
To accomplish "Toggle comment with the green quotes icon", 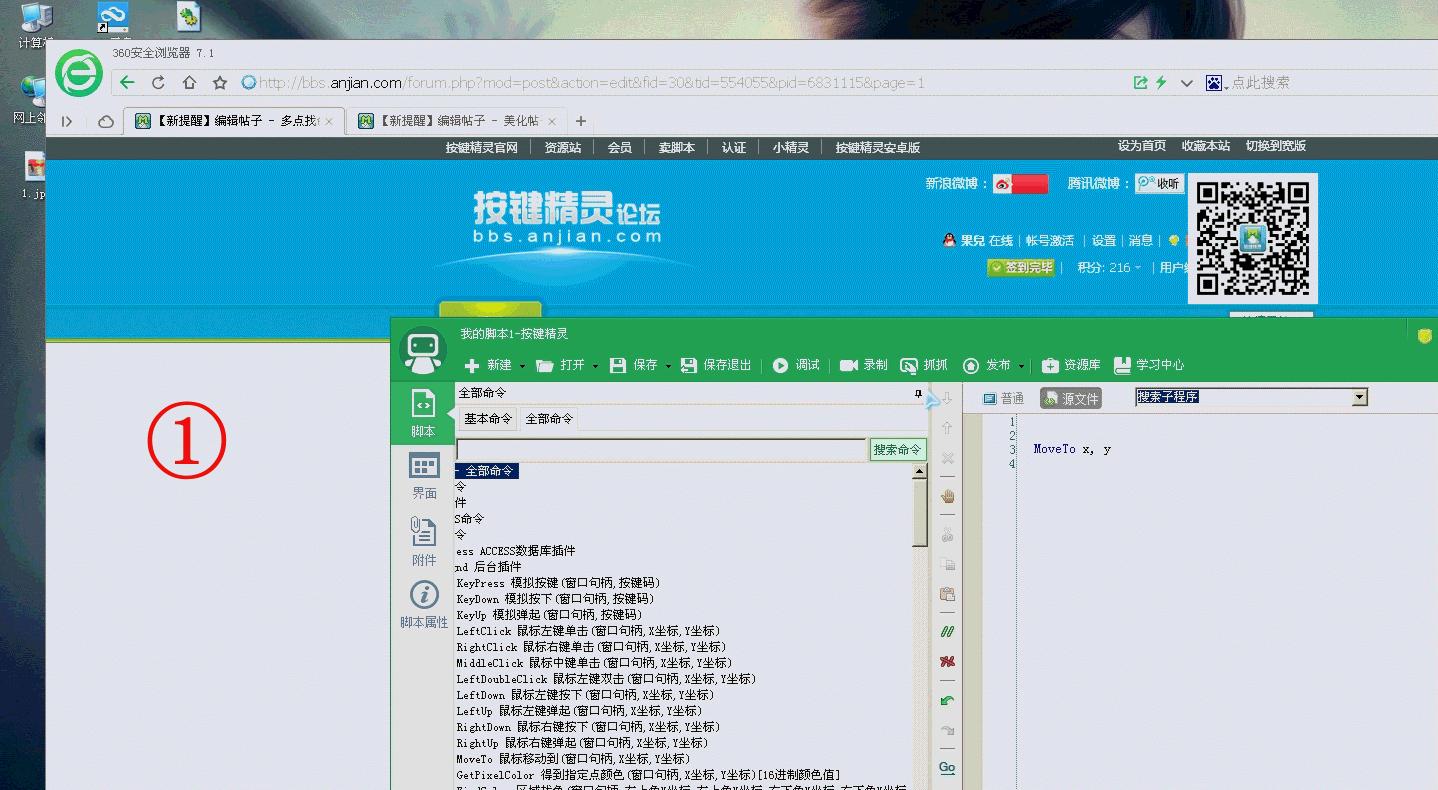I will click(x=946, y=631).
